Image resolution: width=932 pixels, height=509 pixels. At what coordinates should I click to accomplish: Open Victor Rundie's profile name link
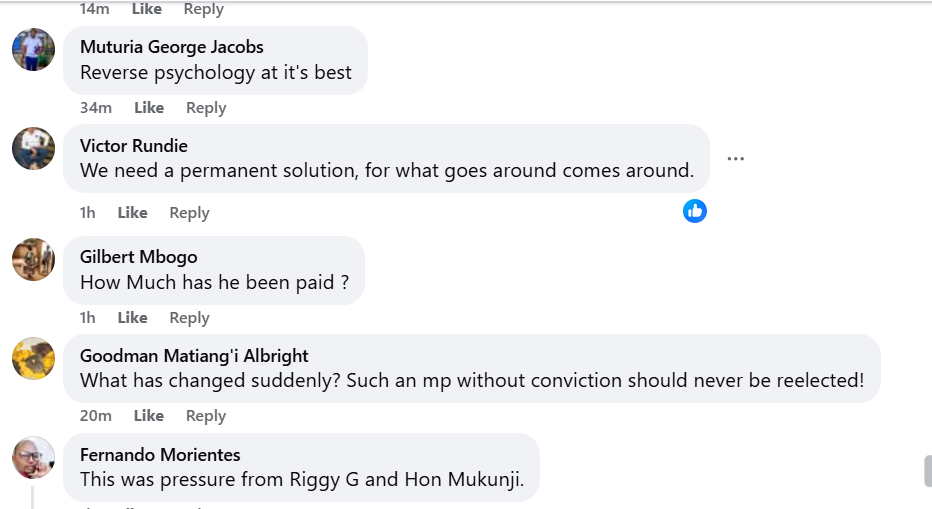click(x=134, y=146)
